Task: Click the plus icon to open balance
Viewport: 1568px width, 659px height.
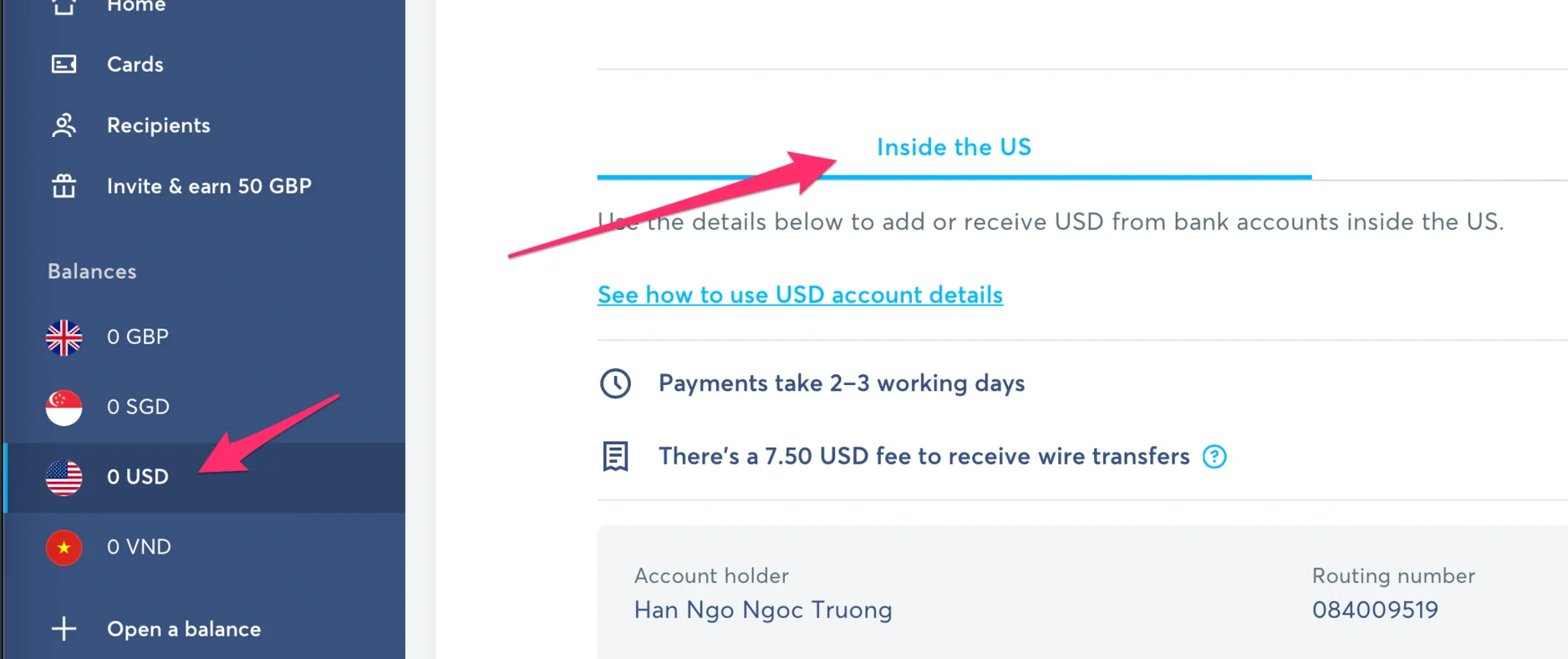Action: (x=64, y=629)
